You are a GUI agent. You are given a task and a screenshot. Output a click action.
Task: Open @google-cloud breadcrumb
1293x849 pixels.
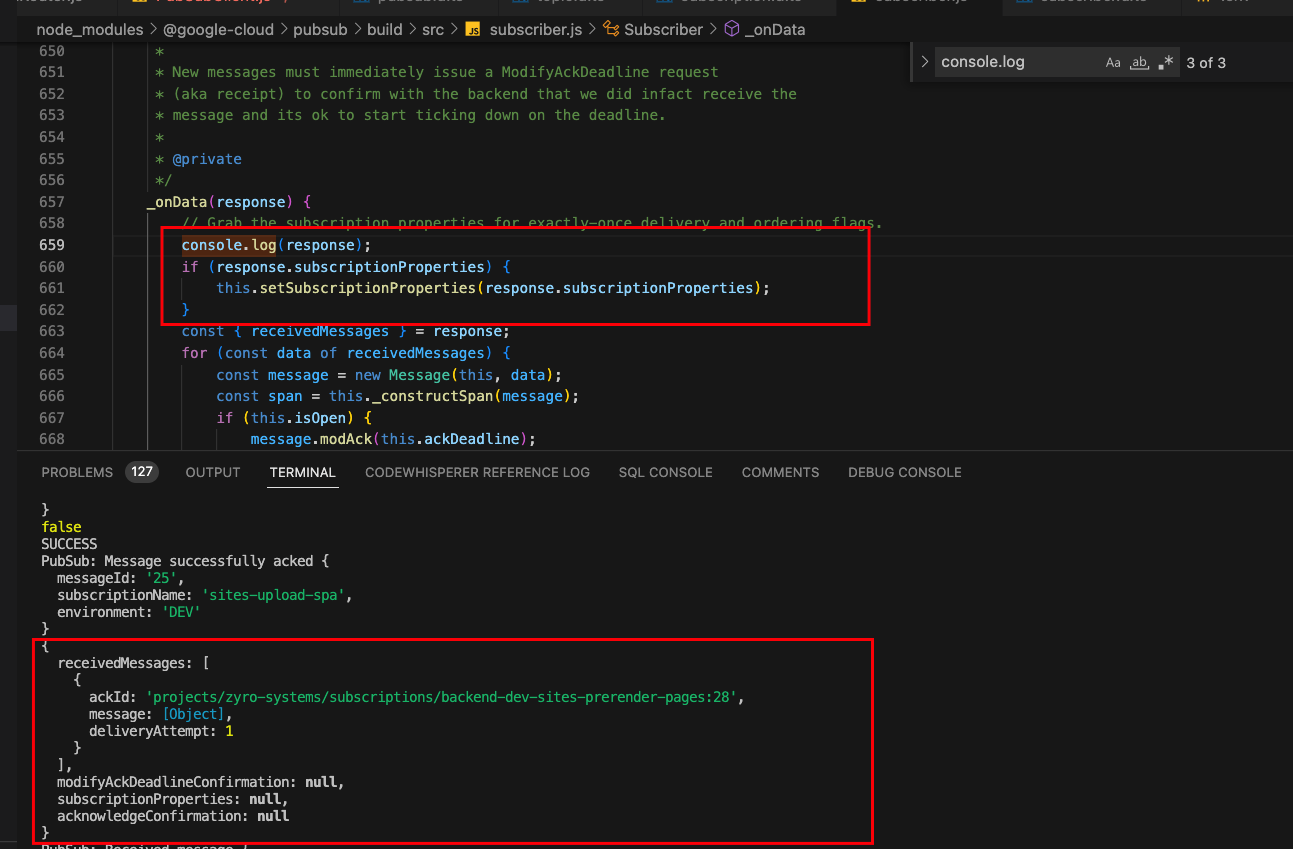(x=218, y=29)
